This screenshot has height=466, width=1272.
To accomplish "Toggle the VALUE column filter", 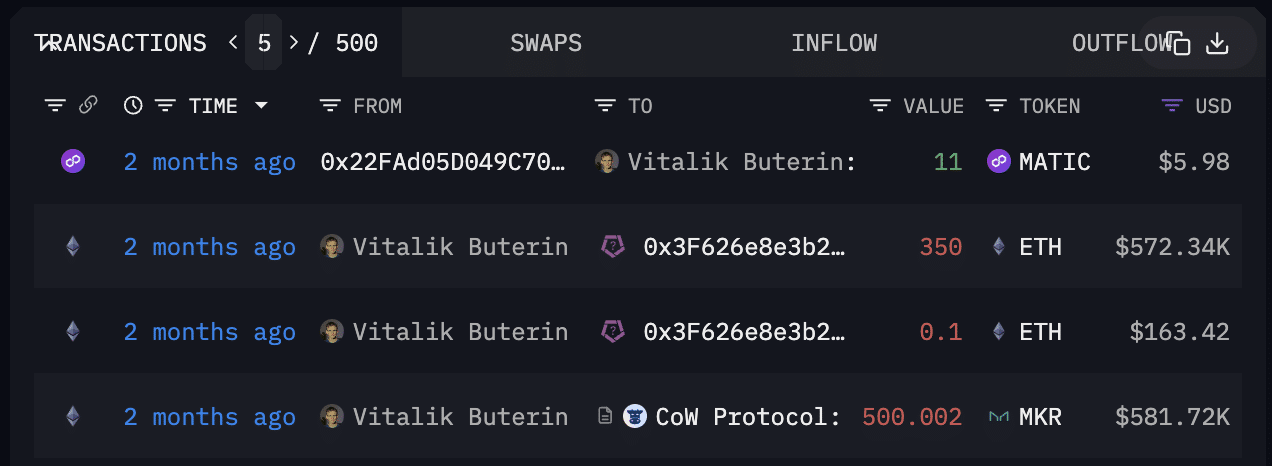I will [x=879, y=105].
